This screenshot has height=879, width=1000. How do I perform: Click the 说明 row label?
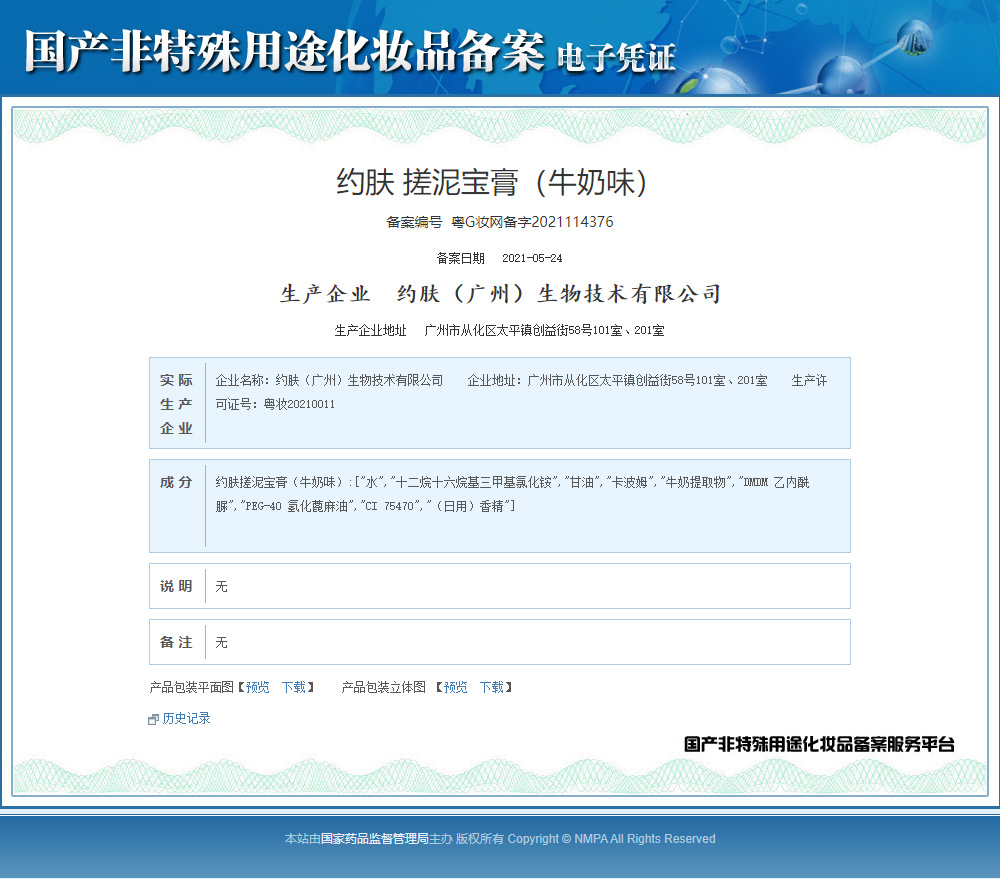tap(176, 586)
